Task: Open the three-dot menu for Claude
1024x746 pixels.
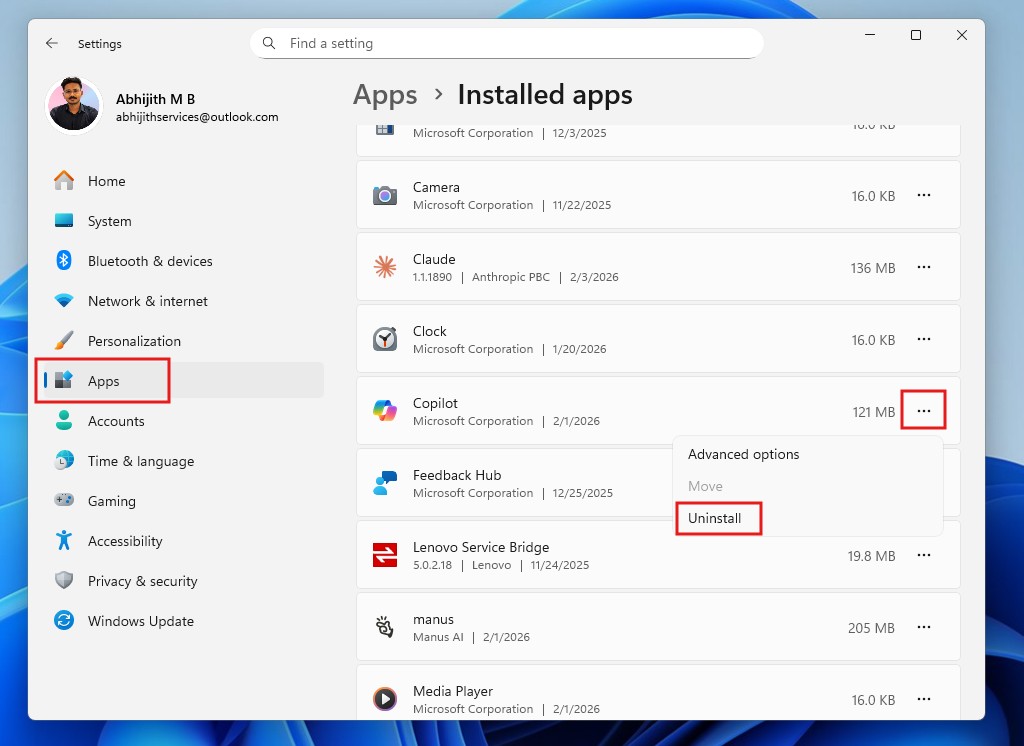Action: point(924,267)
